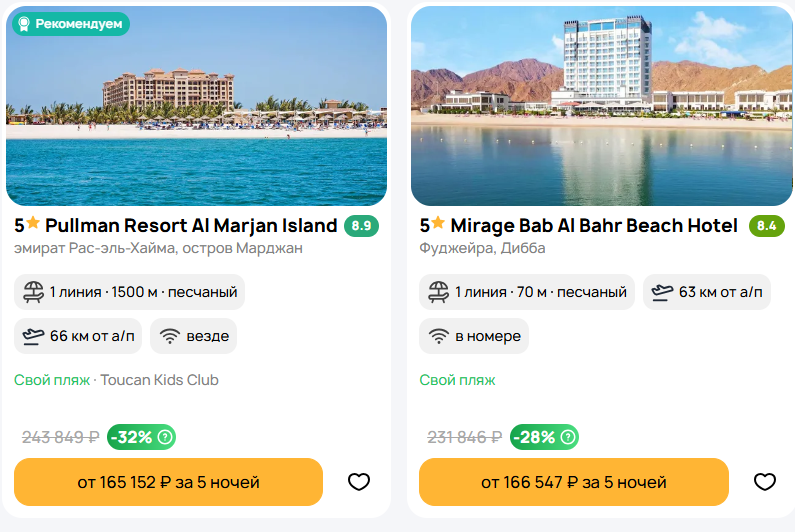Viewport: 795px width, 532px height.
Task: Click Mirage beach umbrella icon
Action: tap(437, 292)
